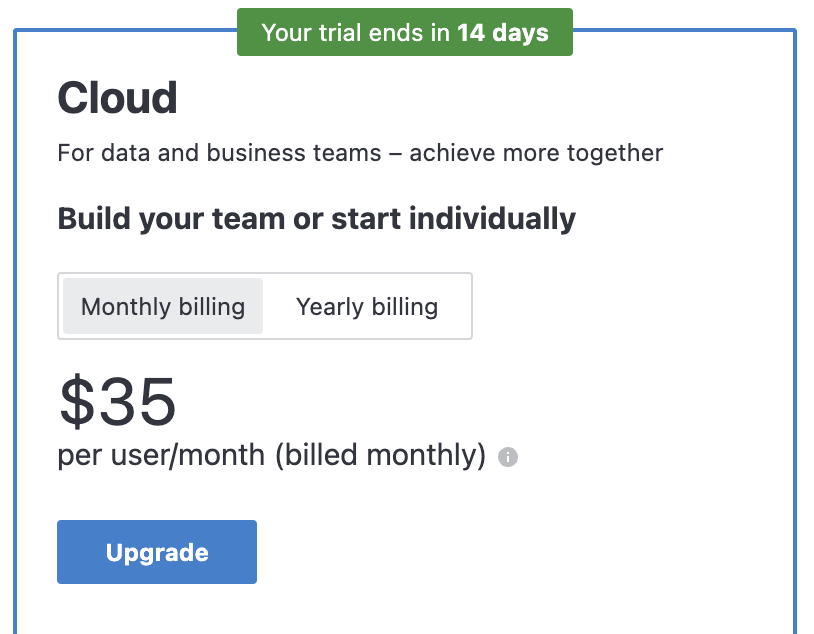Click the bold 14 days text
The image size is (814, 634).
(503, 32)
